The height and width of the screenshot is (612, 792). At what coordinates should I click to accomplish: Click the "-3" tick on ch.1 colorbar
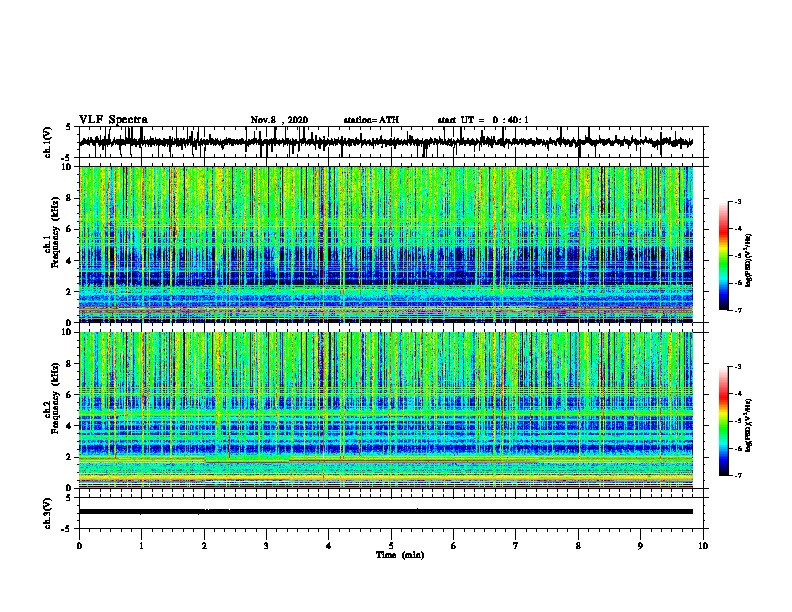click(737, 201)
